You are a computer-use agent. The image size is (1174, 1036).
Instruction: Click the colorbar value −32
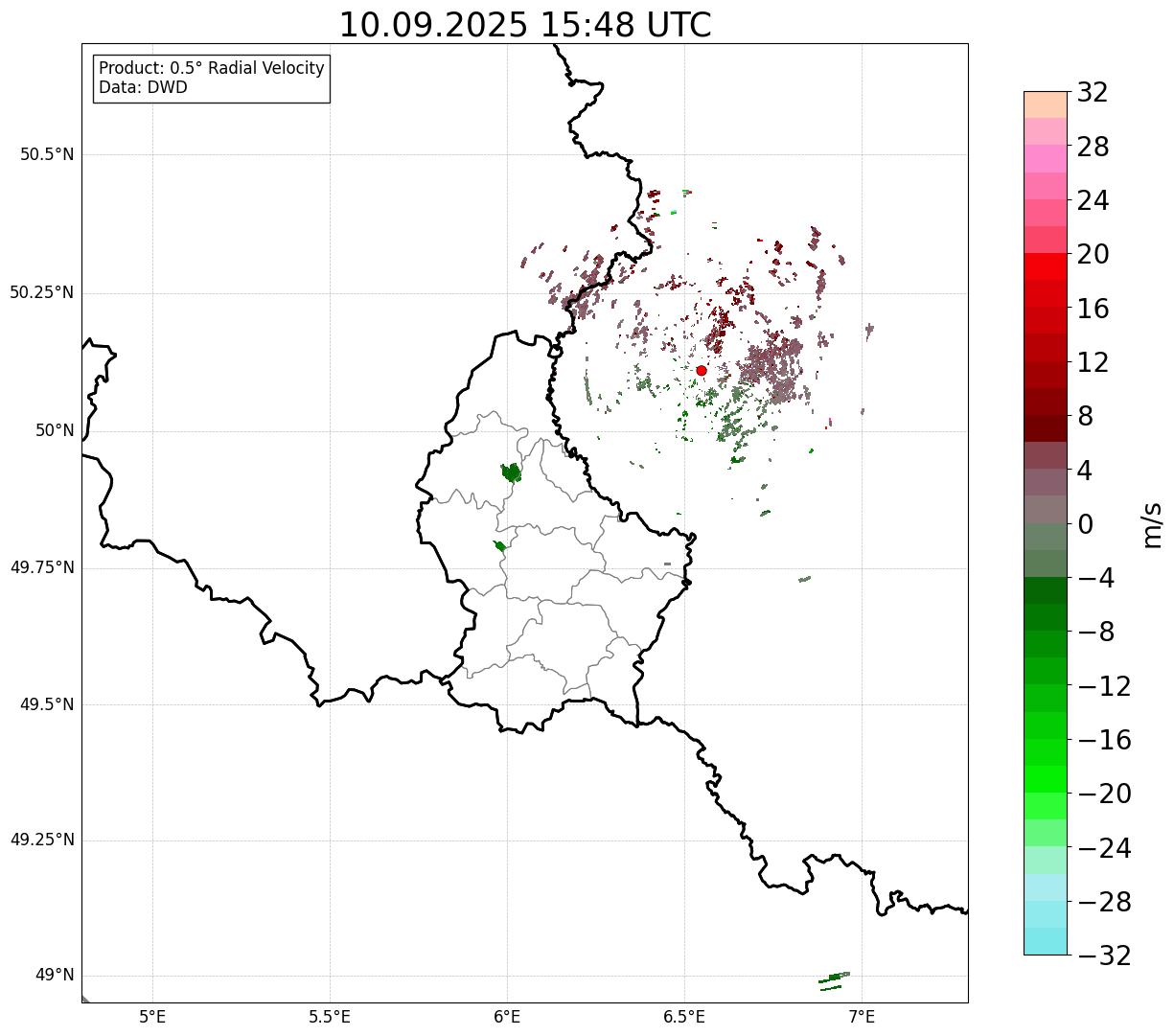click(1104, 955)
